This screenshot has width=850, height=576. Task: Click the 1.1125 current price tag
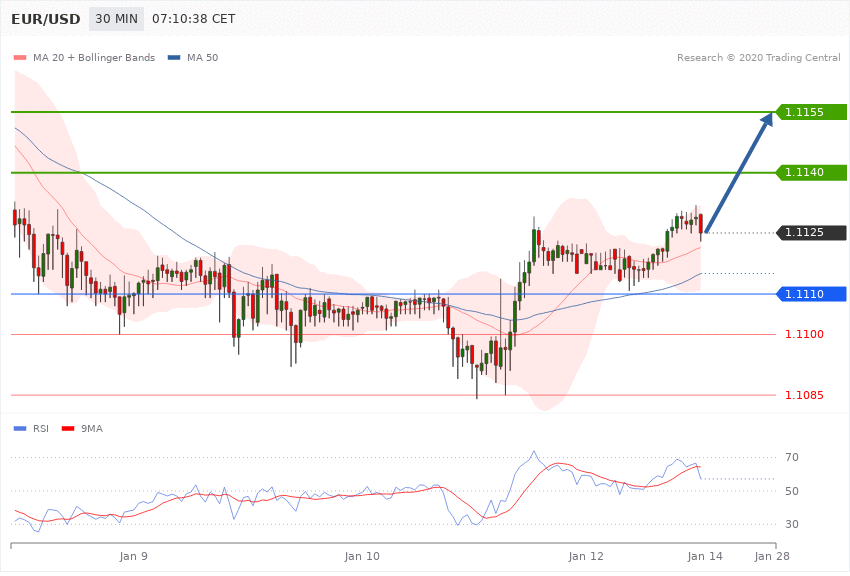[812, 232]
